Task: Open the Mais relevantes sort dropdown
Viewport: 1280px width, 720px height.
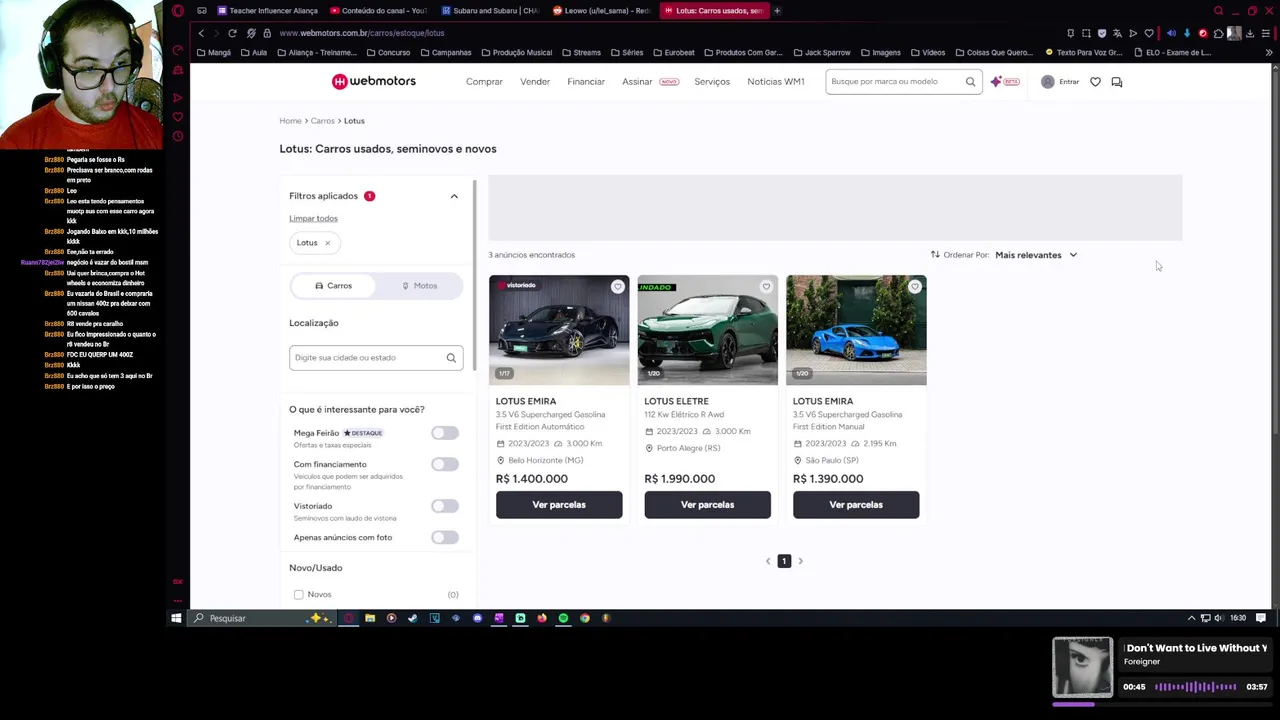Action: [1036, 255]
